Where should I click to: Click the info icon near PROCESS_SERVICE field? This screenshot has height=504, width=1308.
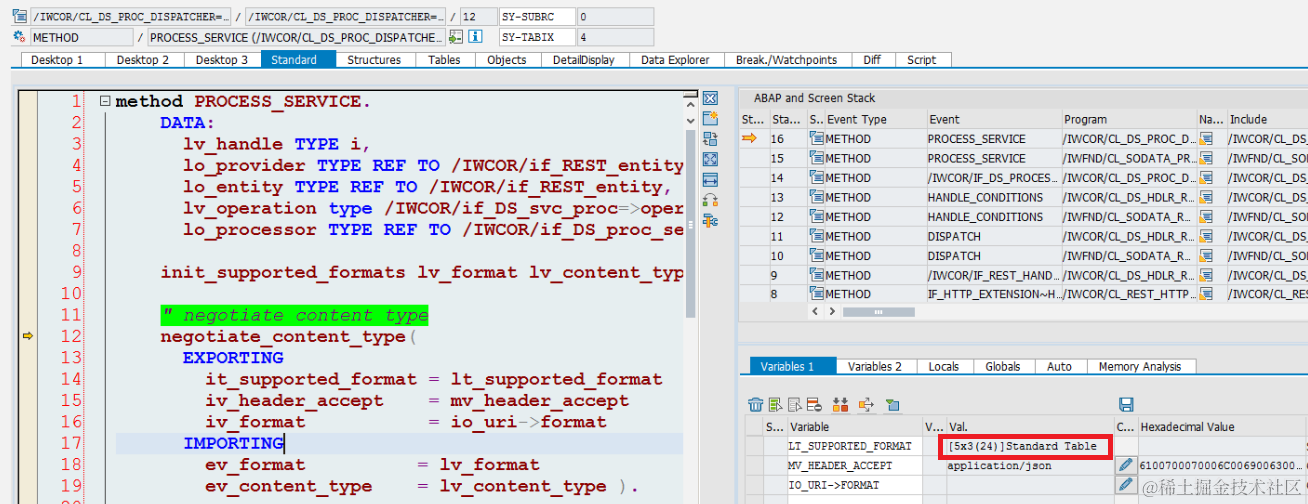(x=476, y=37)
